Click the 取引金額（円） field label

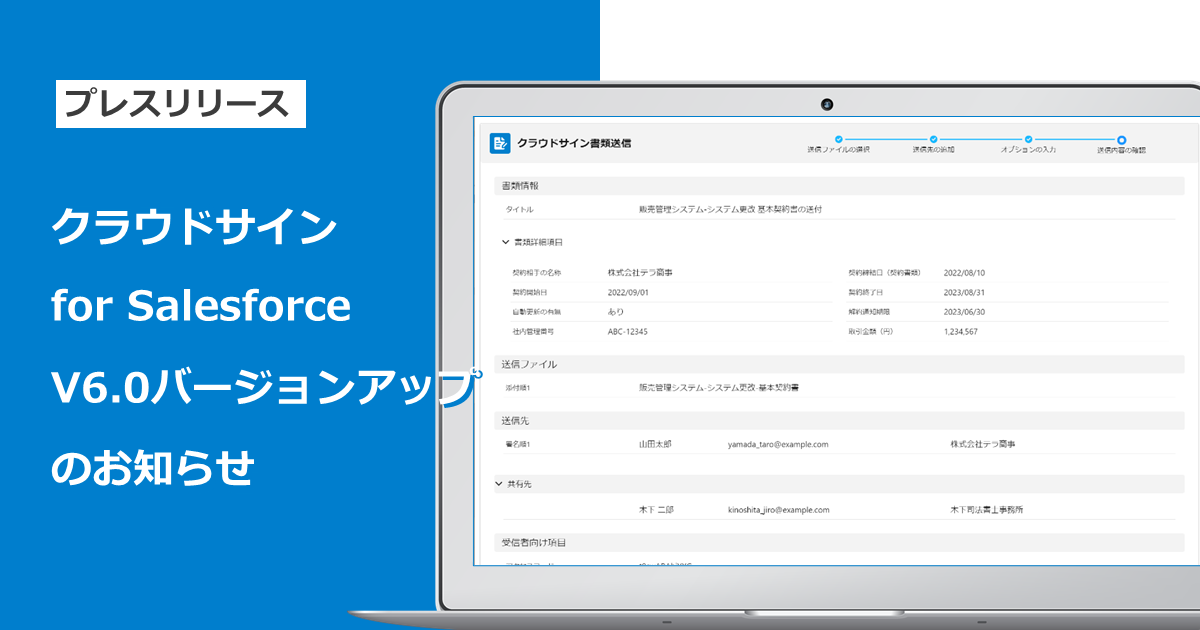click(871, 331)
